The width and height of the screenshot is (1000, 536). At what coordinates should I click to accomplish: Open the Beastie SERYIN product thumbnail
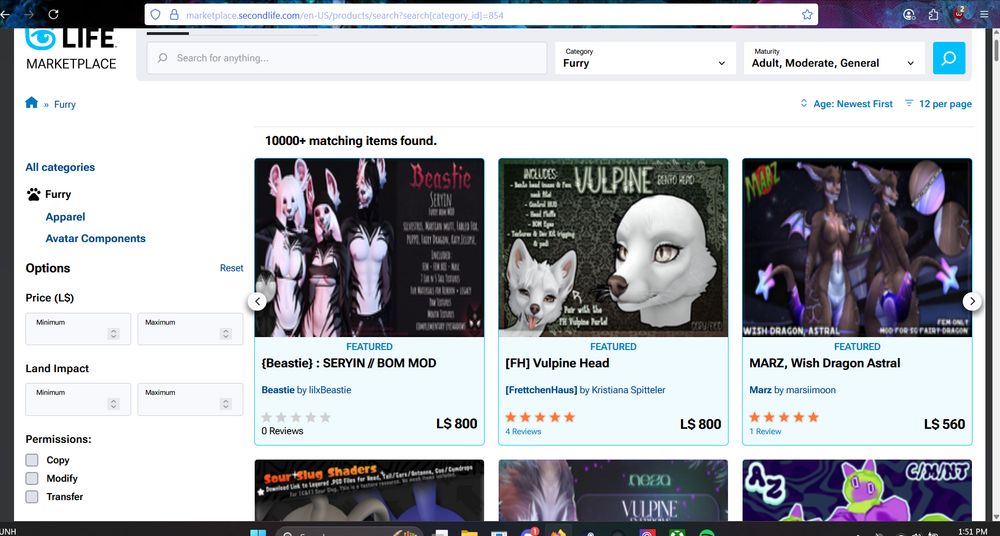click(x=369, y=248)
